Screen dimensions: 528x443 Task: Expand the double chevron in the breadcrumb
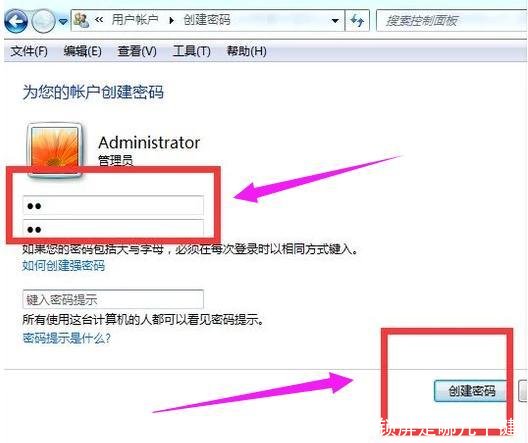pyautogui.click(x=99, y=20)
